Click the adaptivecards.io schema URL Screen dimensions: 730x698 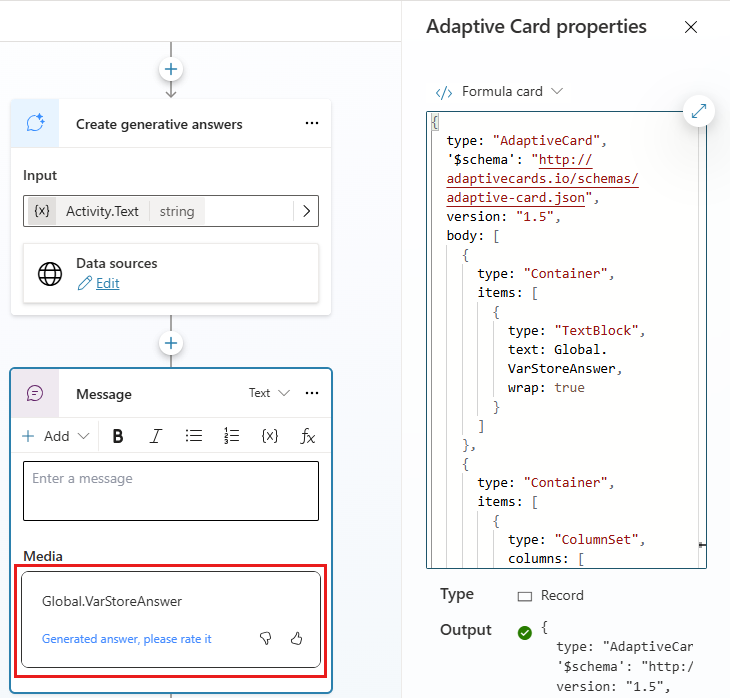click(542, 179)
